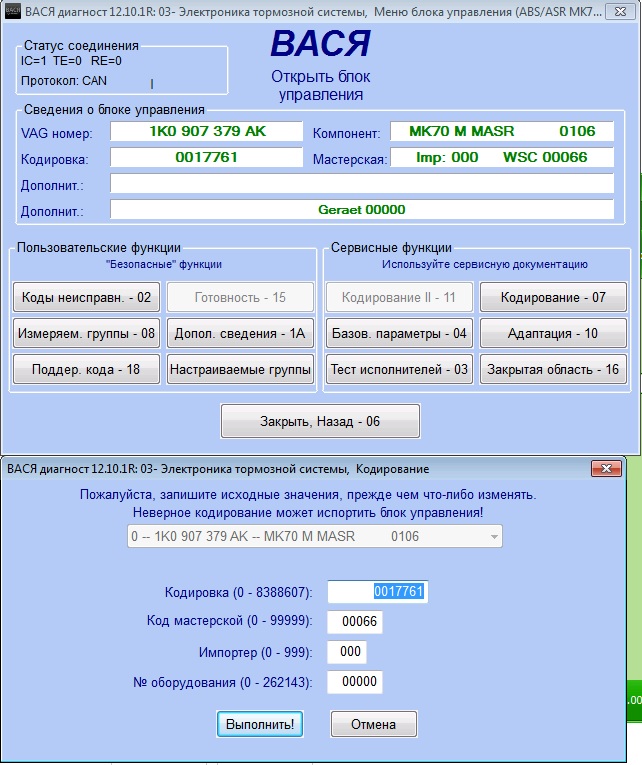Click Базов. параметры - 04 button
The height and width of the screenshot is (765, 642).
[x=399, y=333]
